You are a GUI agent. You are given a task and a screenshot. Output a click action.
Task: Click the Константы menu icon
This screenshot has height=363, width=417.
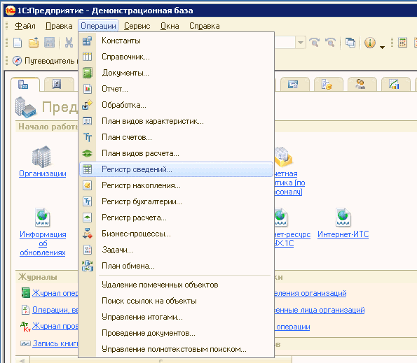pos(87,41)
